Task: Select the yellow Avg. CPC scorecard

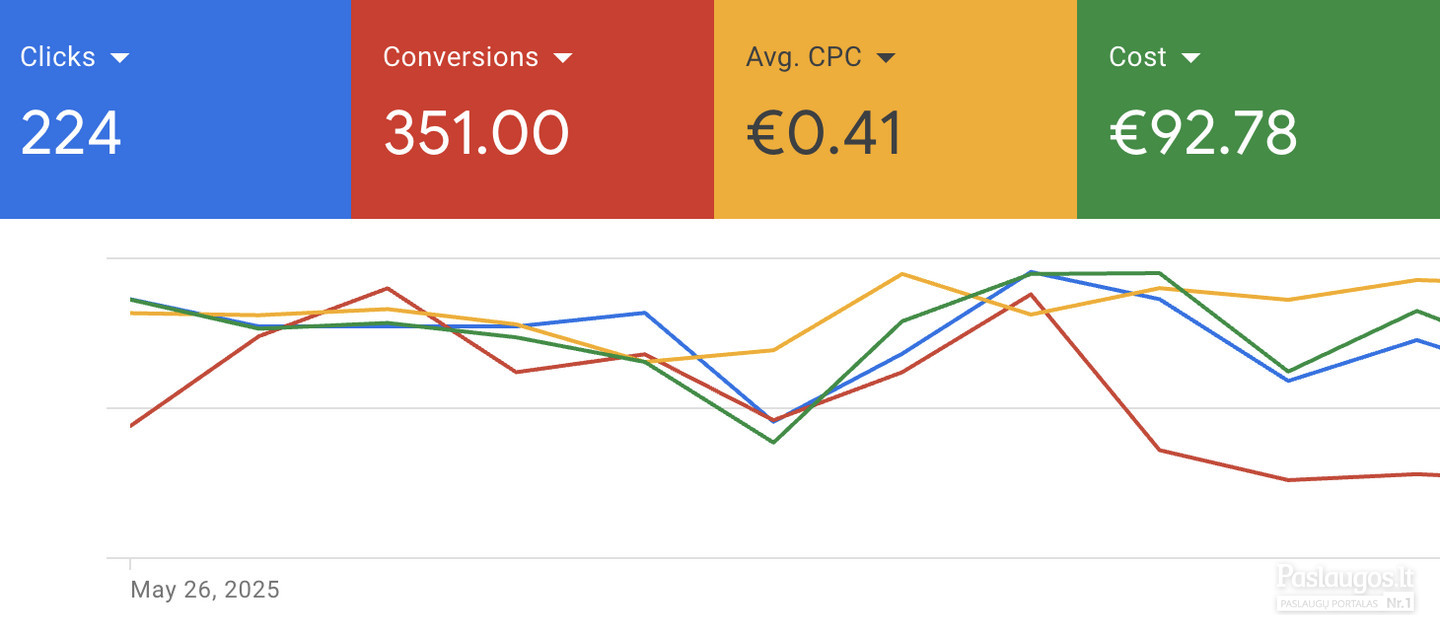Action: click(x=895, y=109)
